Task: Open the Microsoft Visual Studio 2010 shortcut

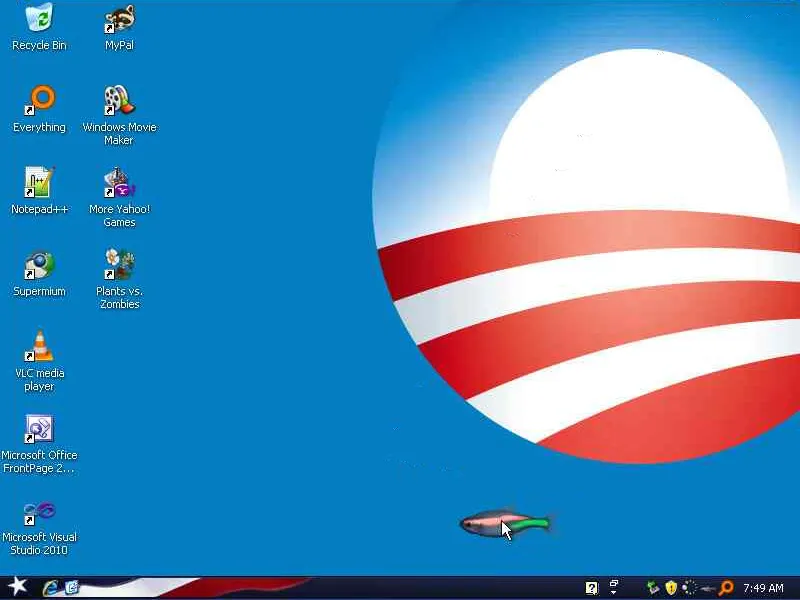Action: [x=39, y=528]
